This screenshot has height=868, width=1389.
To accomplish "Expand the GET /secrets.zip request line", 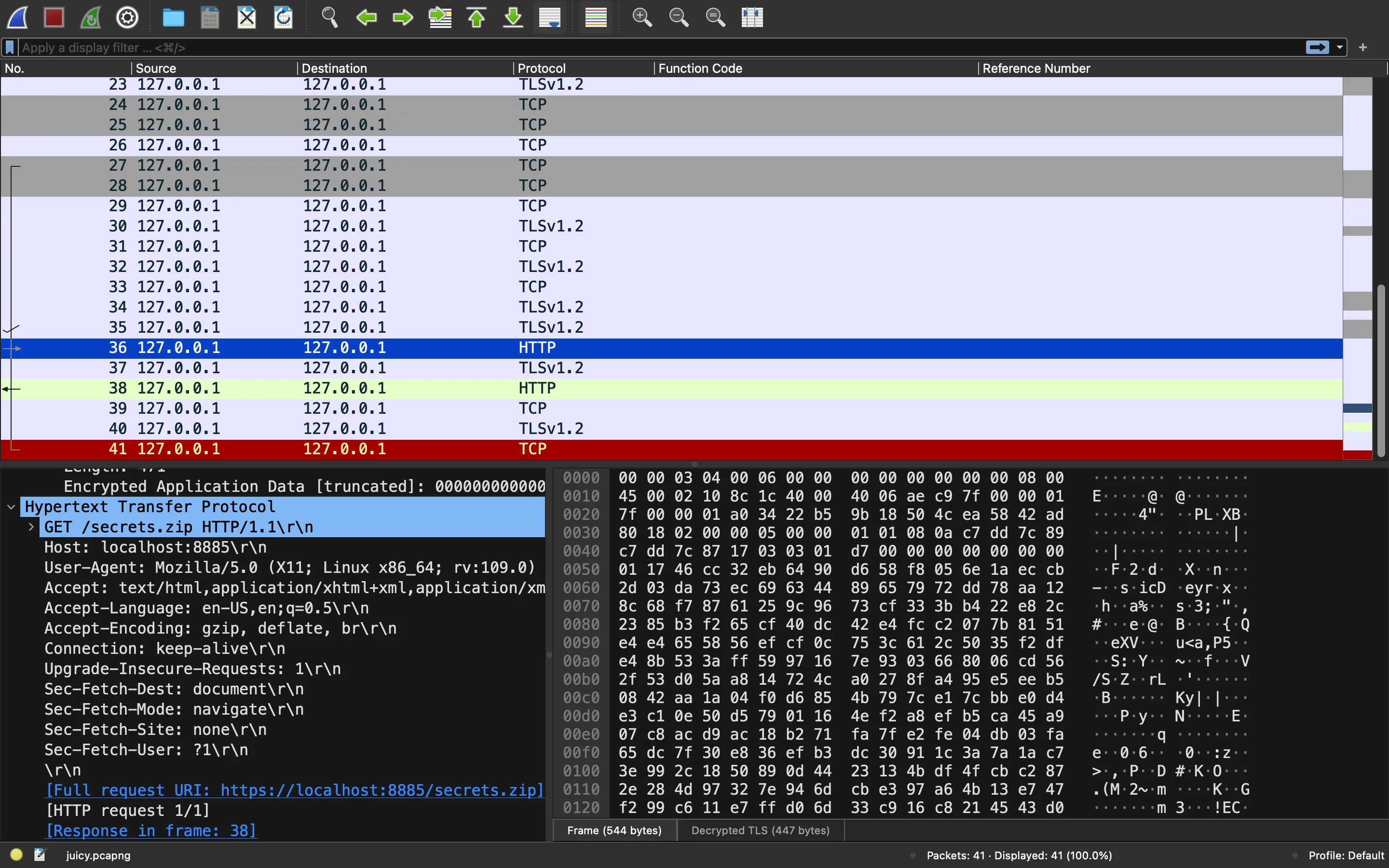I will [31, 527].
